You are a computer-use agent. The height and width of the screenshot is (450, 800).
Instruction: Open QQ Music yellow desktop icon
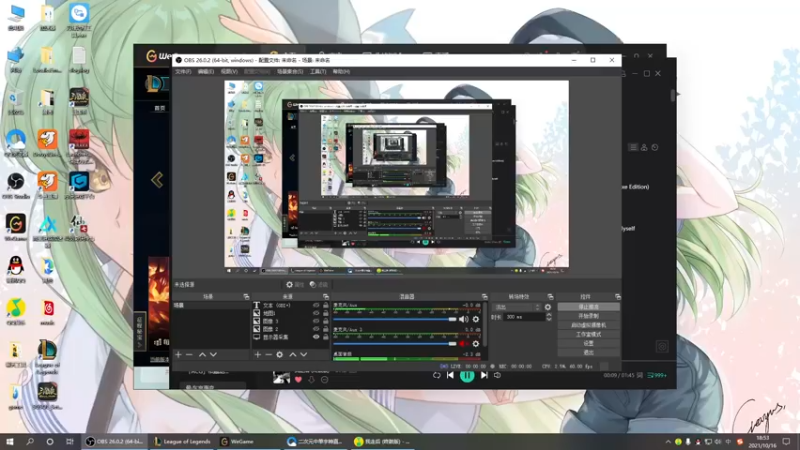[x=16, y=312]
